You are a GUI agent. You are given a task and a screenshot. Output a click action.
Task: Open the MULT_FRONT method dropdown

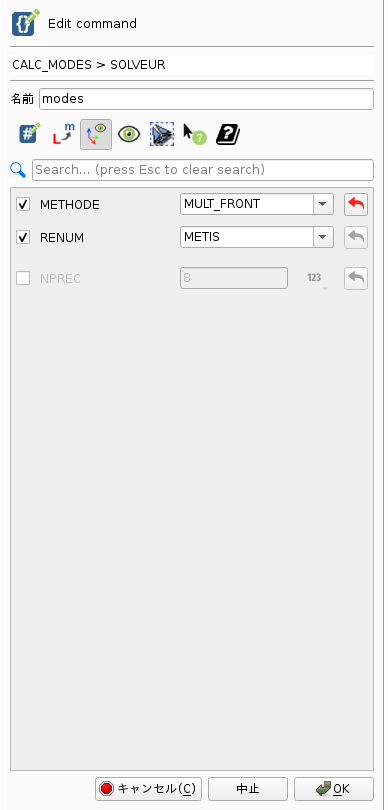tap(257, 204)
